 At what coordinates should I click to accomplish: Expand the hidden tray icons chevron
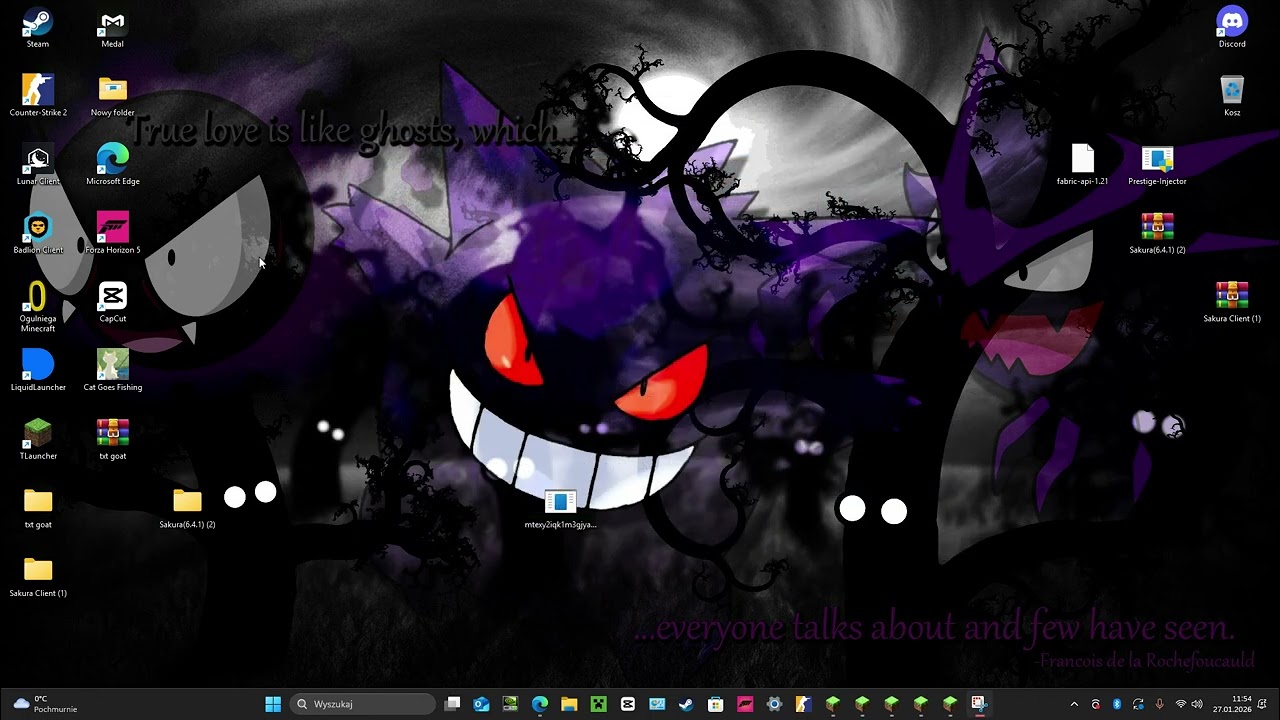click(x=1074, y=704)
